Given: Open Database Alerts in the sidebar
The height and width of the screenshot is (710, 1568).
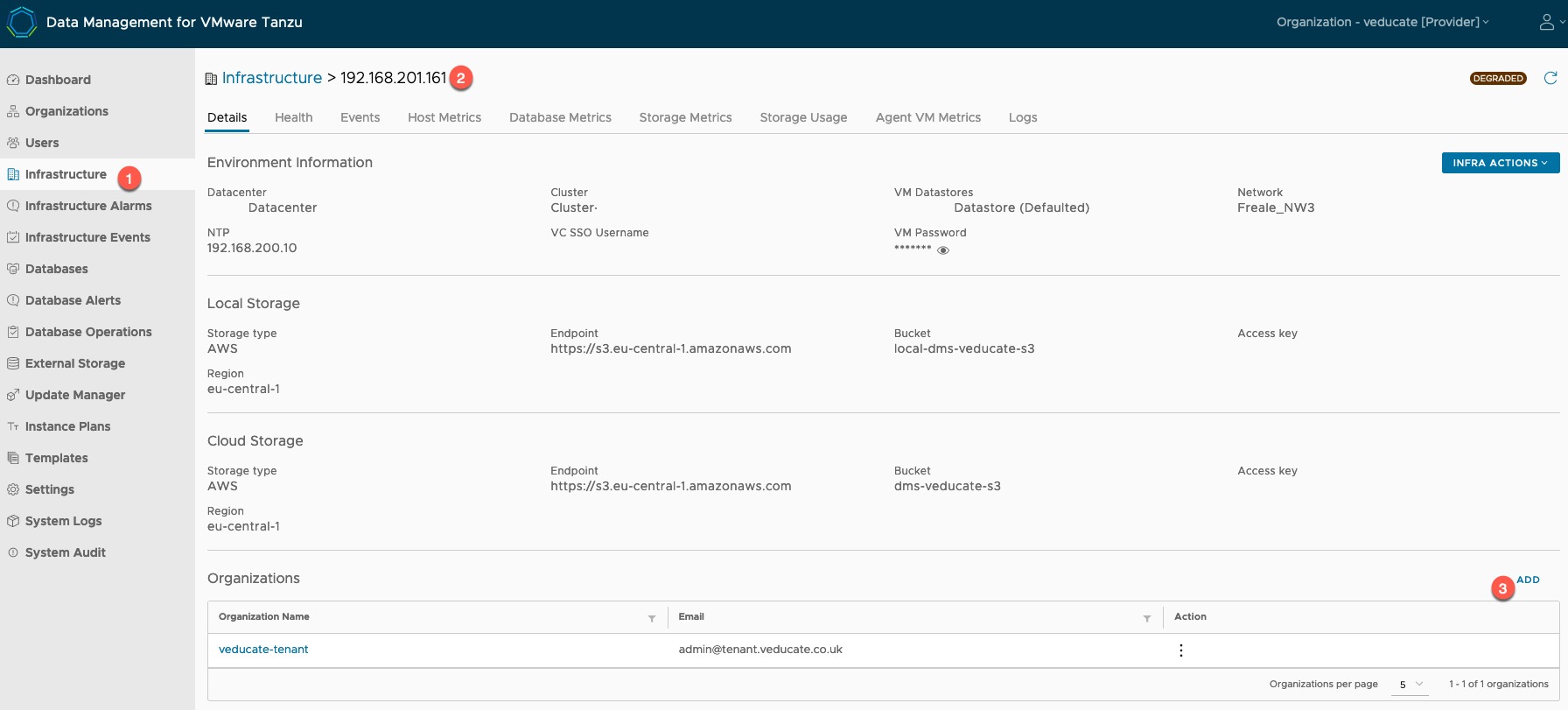Looking at the screenshot, I should click(73, 300).
